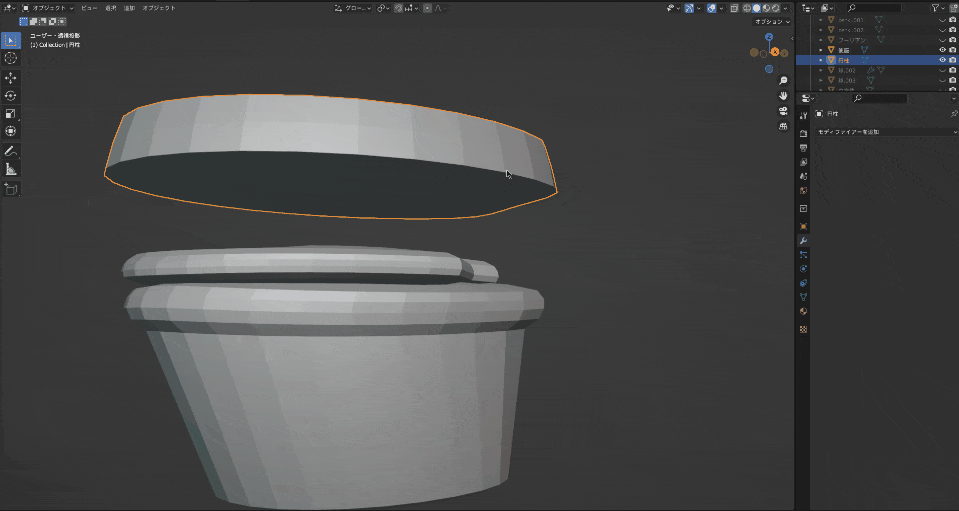
Task: Open the 選択 menu
Action: coord(111,8)
